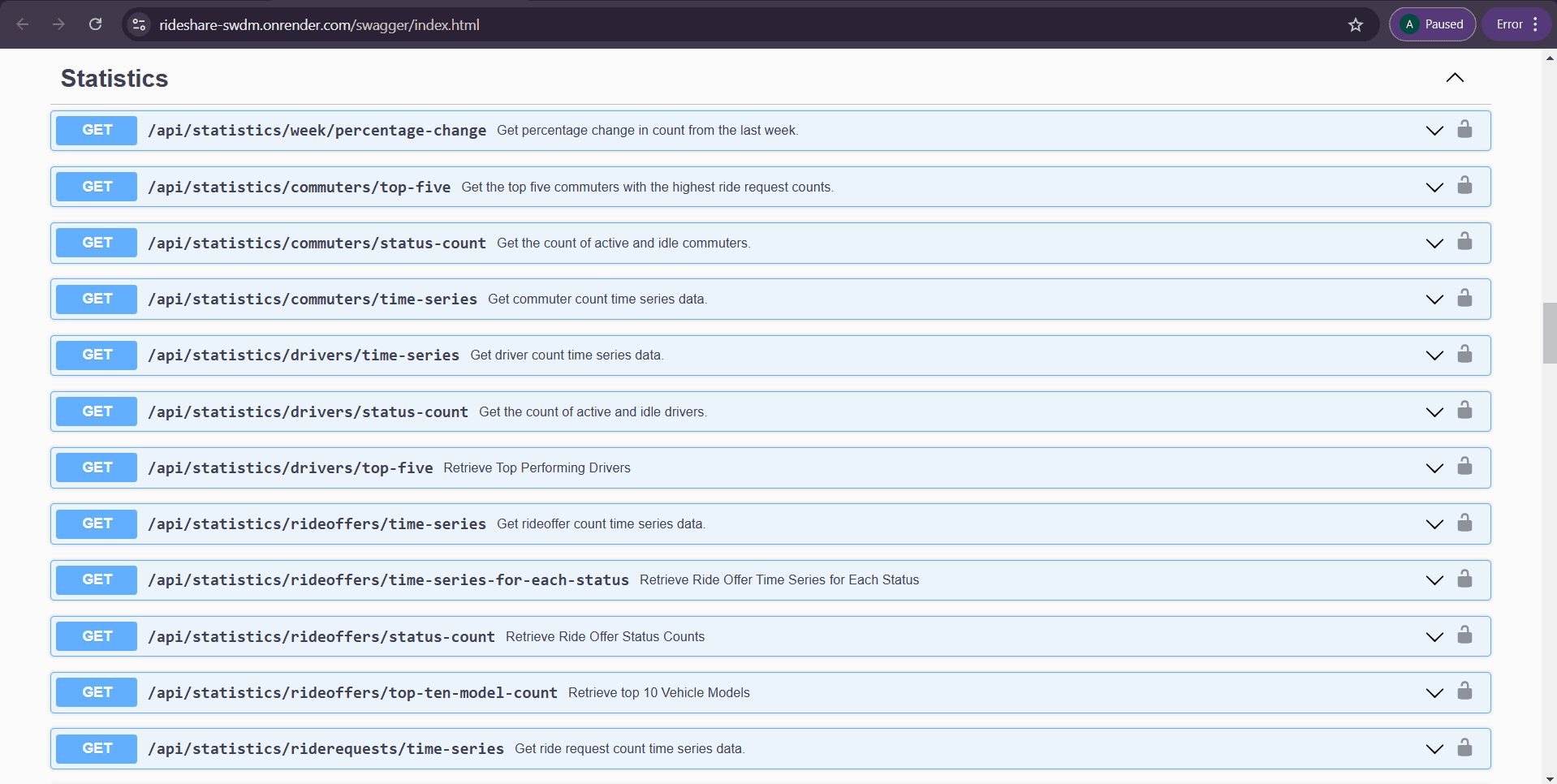
Task: Click GET button for week/percentage-change
Action: pos(97,130)
